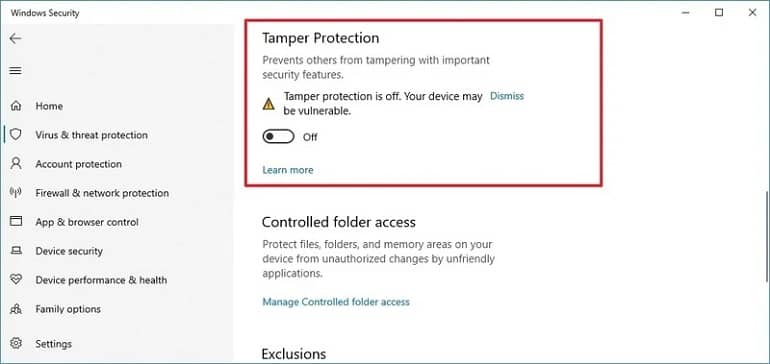Click the Account protection person icon

tap(16, 164)
